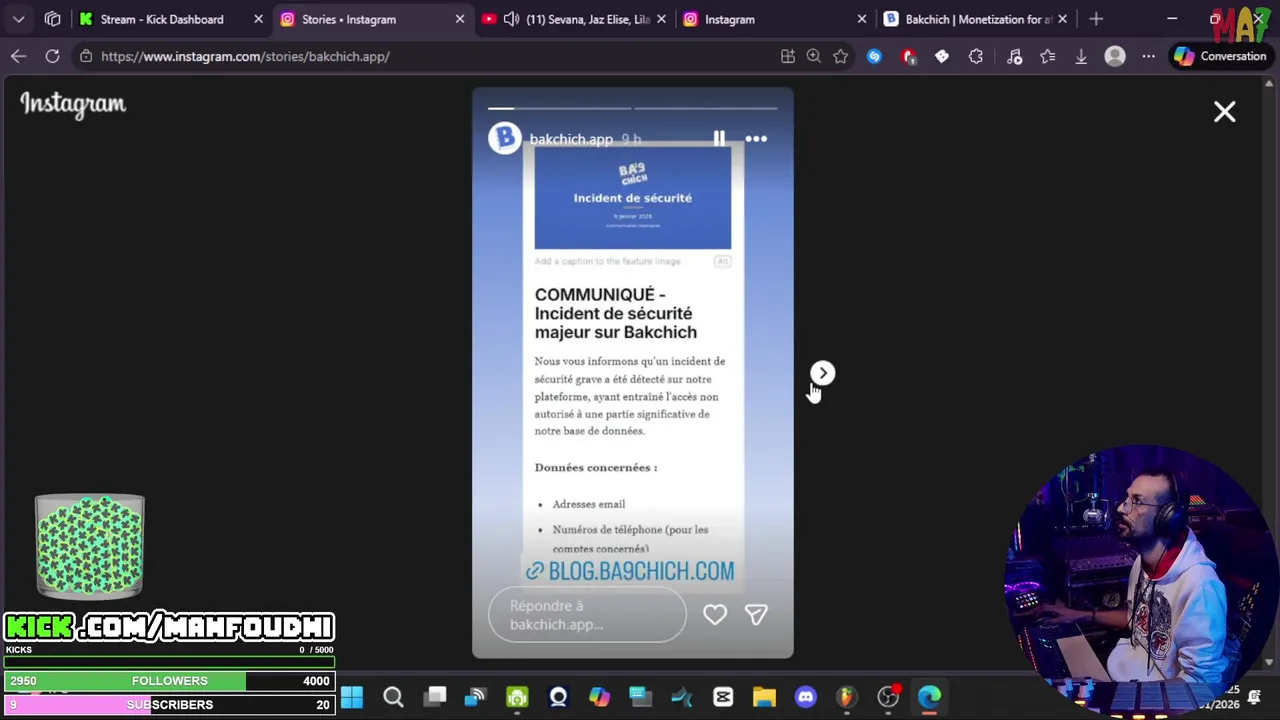
Task: Click the Répondre à bakchich.app reply field
Action: click(x=587, y=615)
